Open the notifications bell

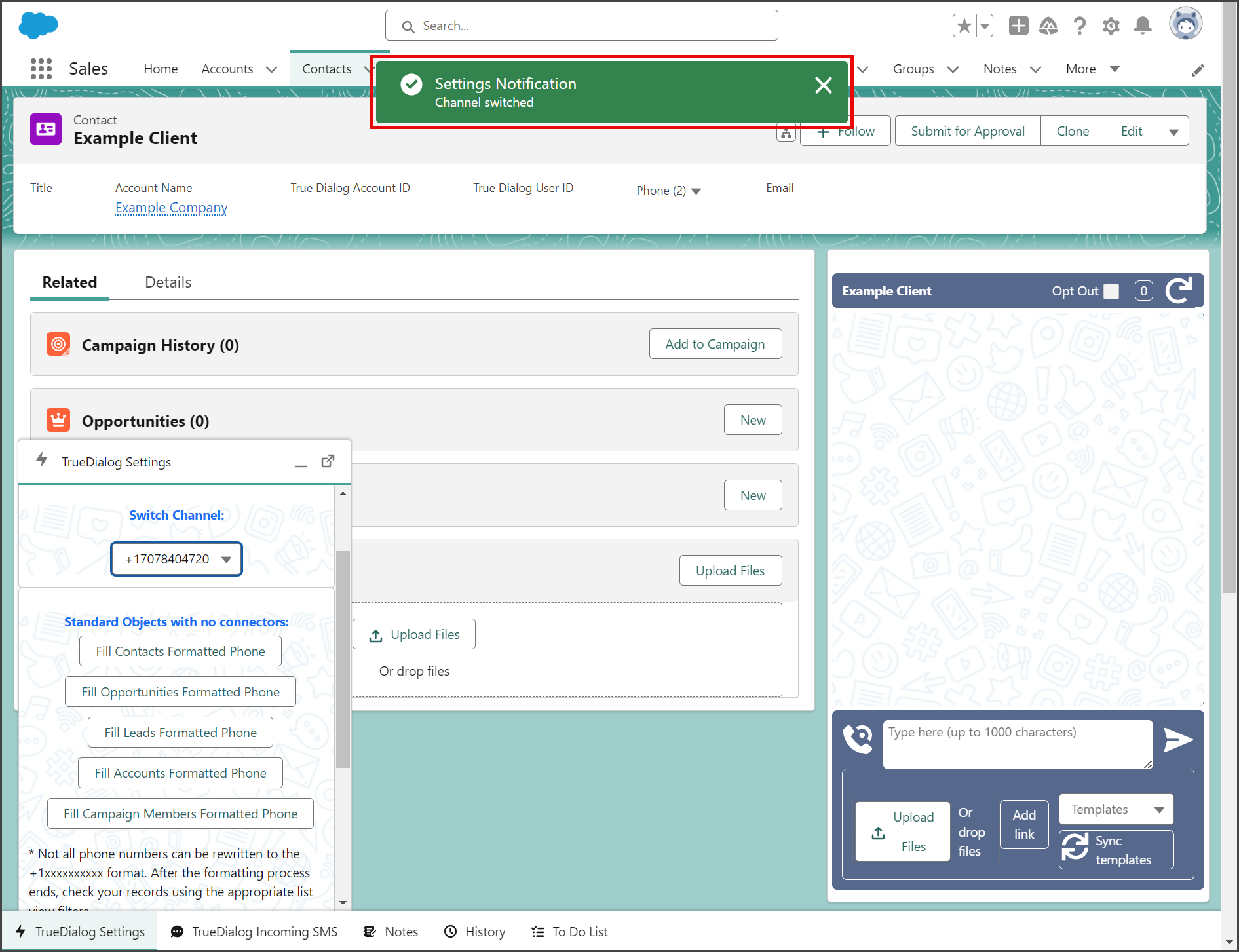click(x=1143, y=26)
